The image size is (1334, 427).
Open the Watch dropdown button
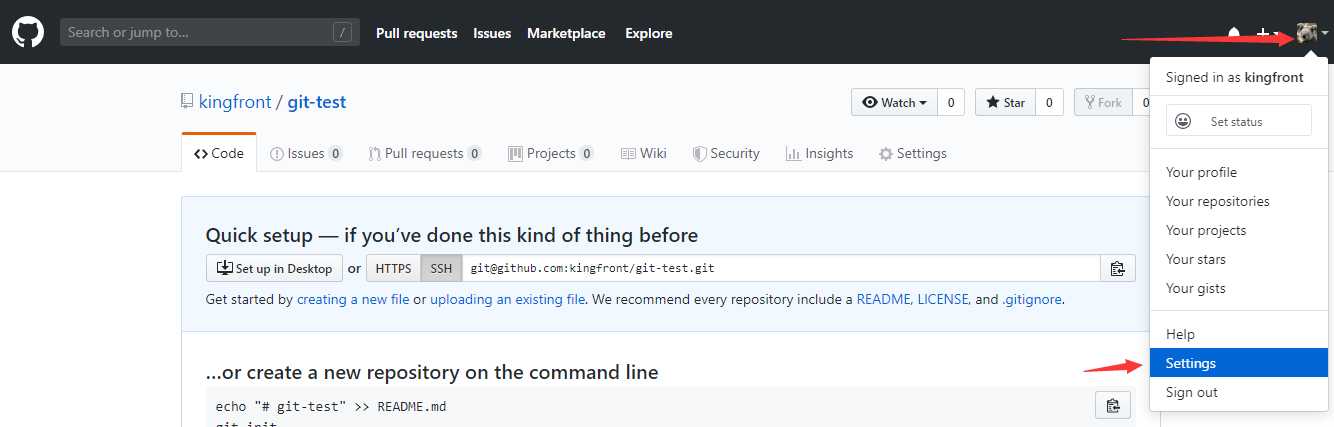point(894,102)
